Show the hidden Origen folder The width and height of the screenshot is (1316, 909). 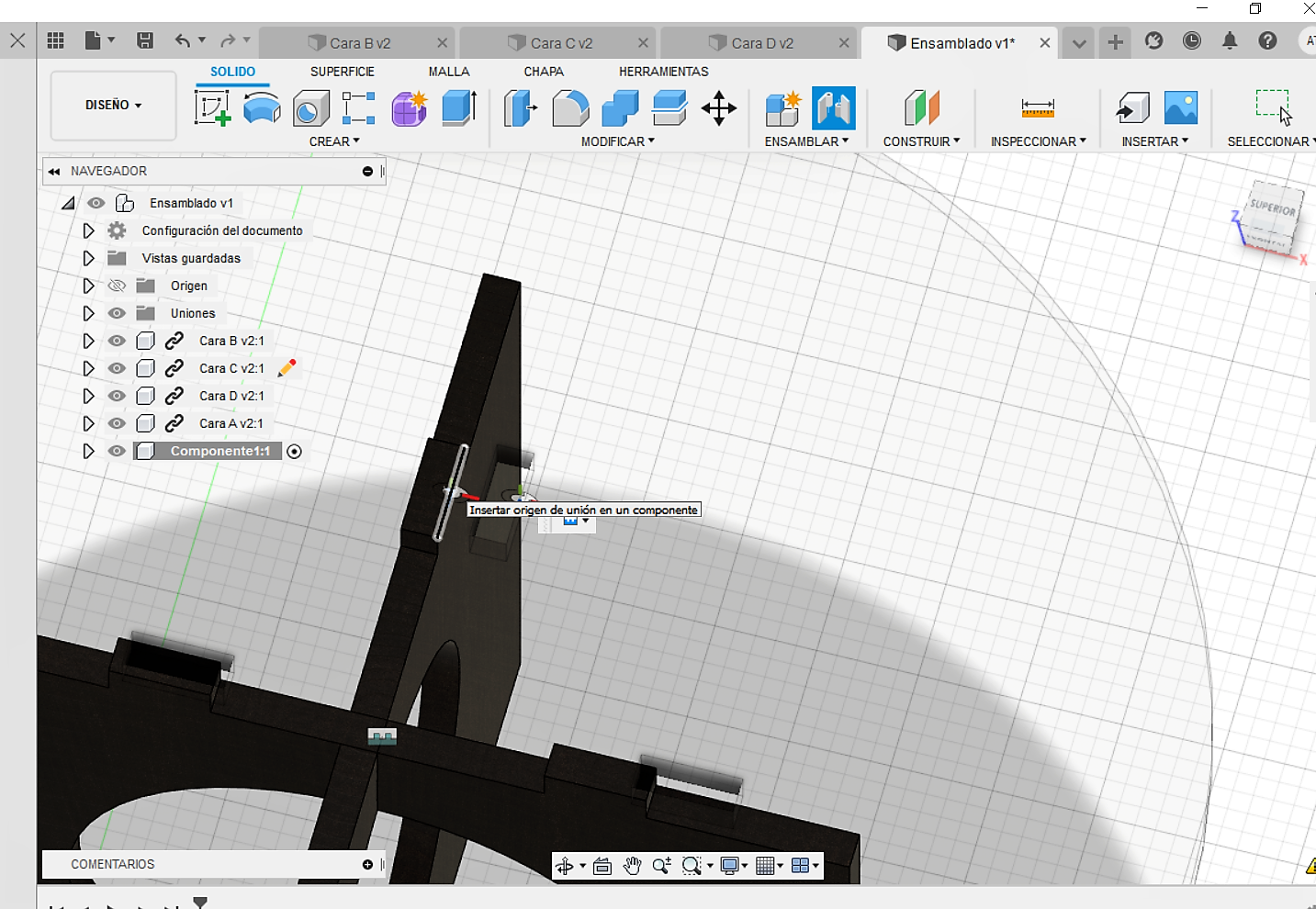pos(117,286)
